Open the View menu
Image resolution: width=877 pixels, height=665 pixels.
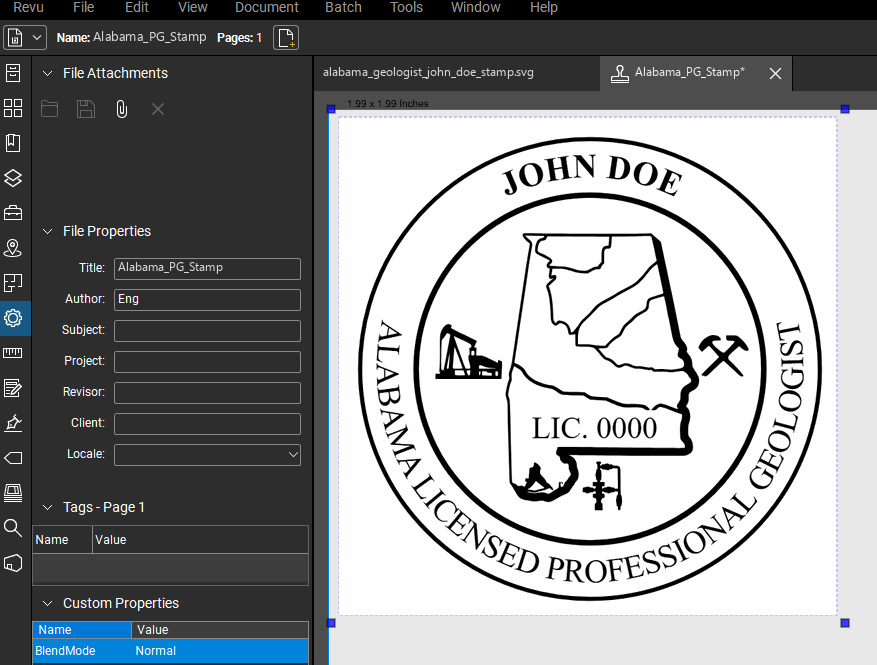coord(192,7)
